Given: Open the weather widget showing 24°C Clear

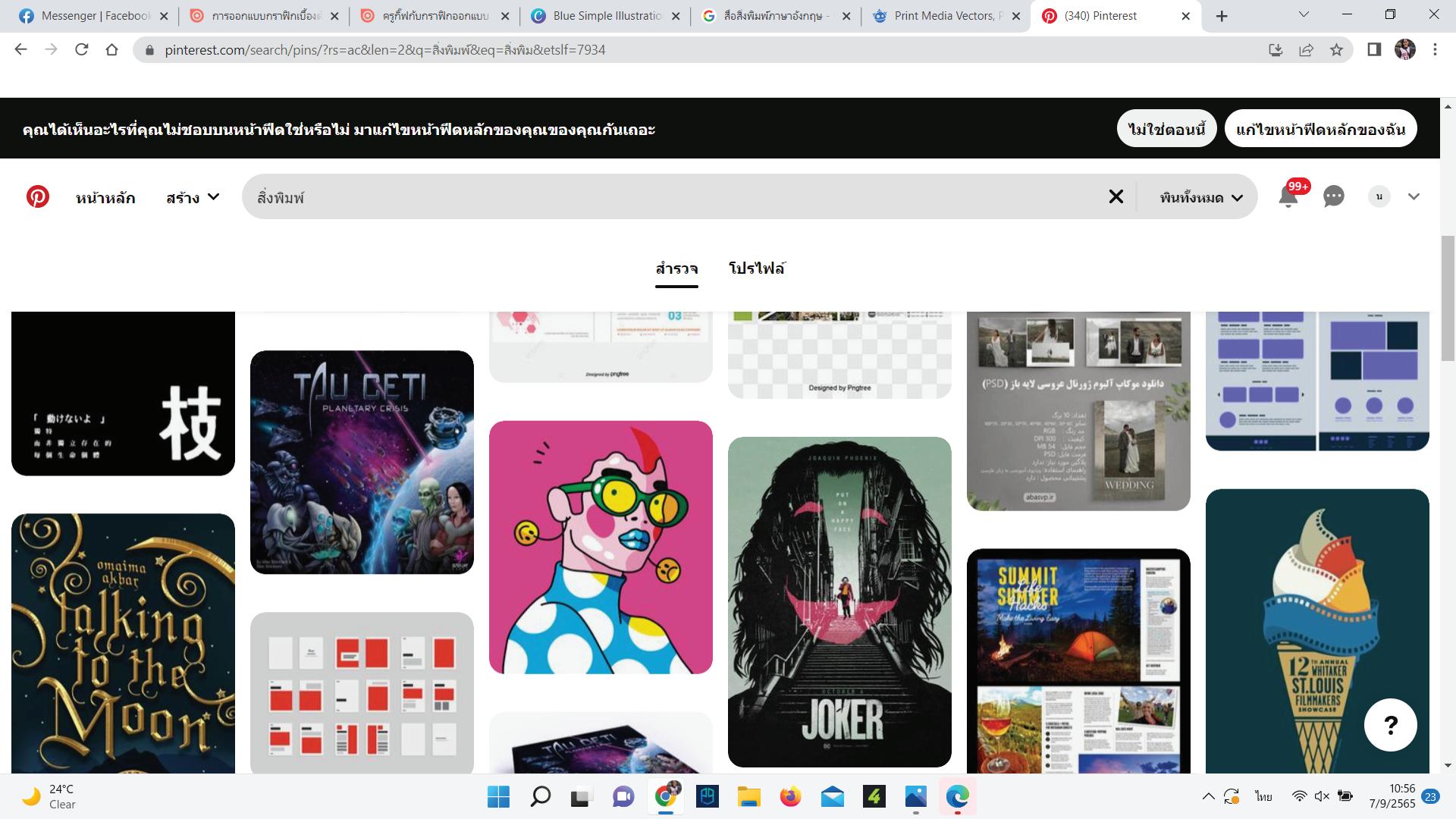Looking at the screenshot, I should (x=49, y=796).
